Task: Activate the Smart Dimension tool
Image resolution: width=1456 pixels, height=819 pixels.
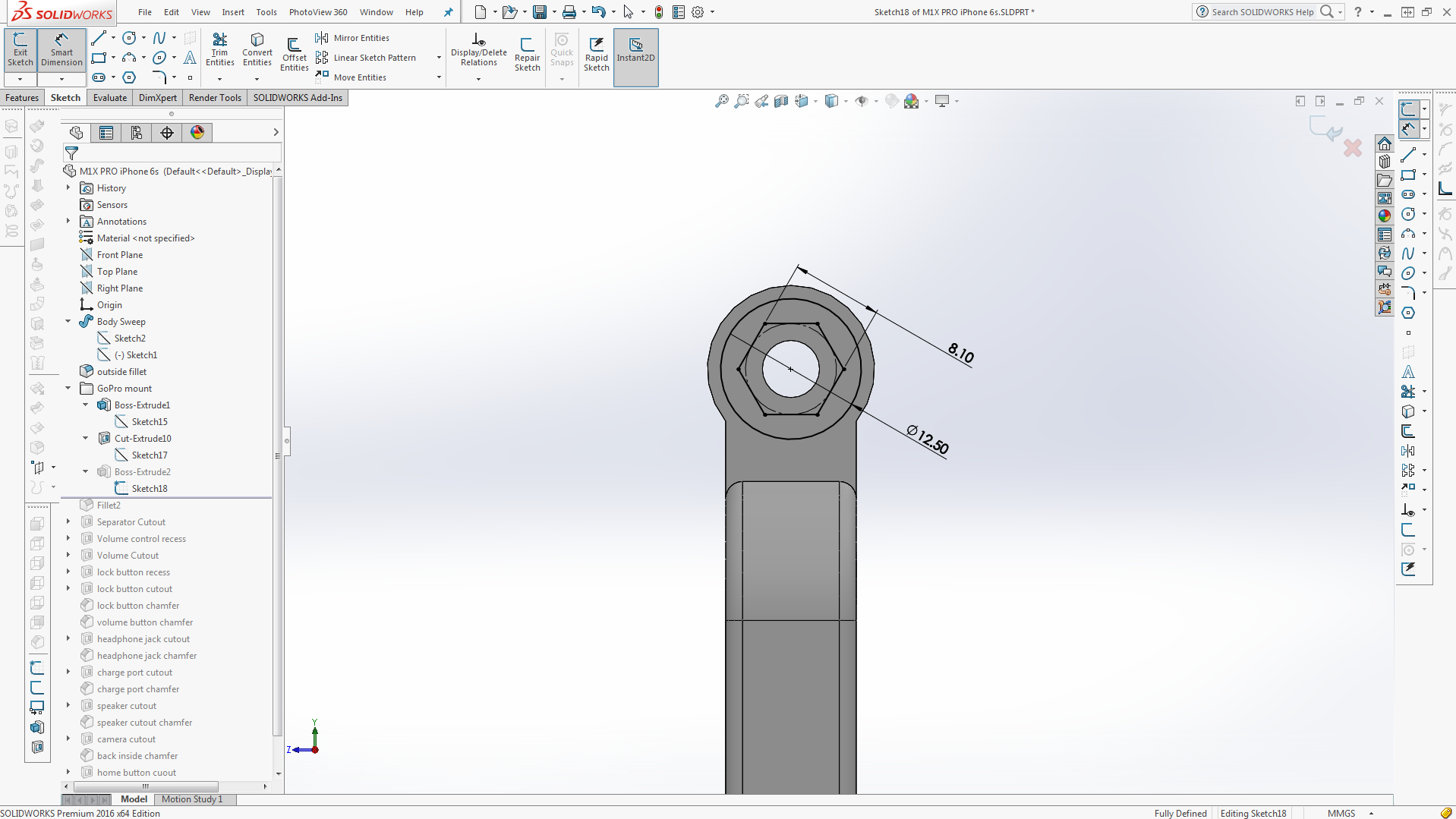Action: (x=61, y=50)
